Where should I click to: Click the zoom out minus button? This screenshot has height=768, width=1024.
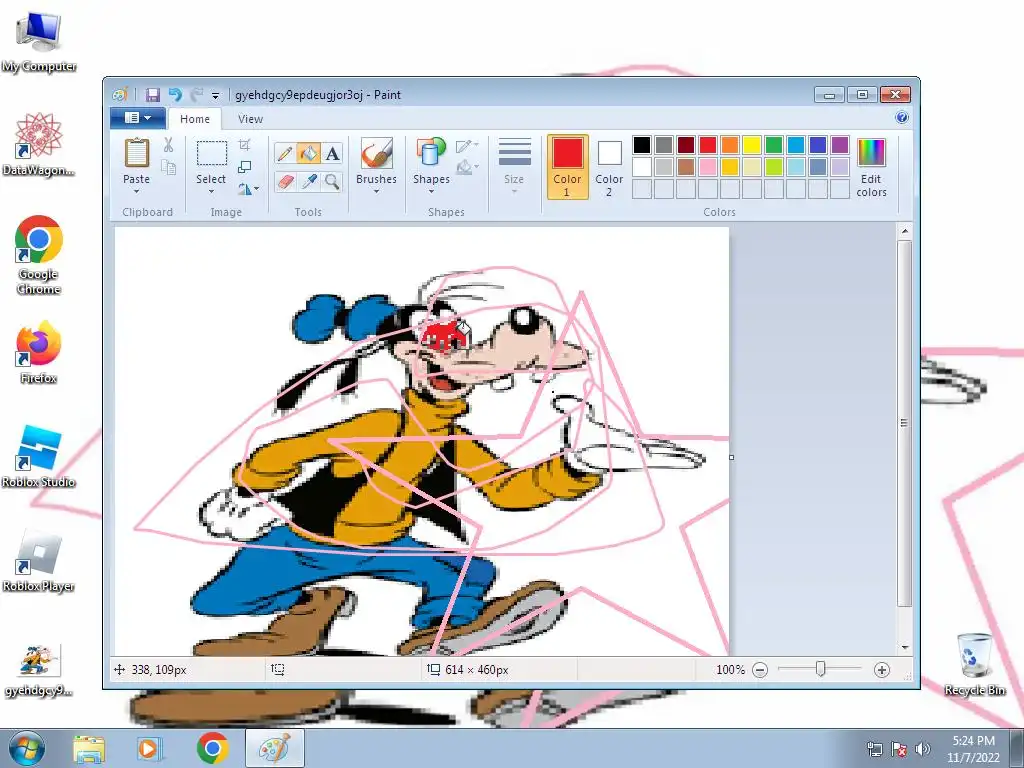tap(760, 669)
